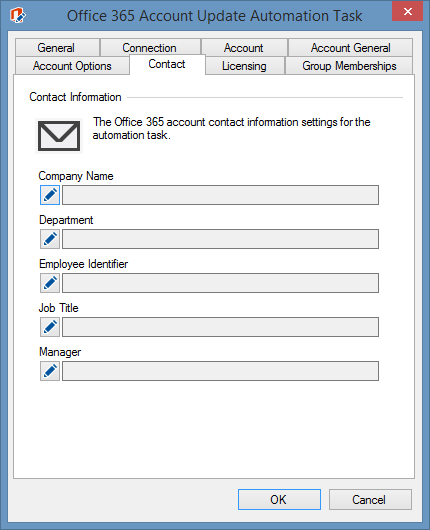Click the Employee Identifier label
The image size is (430, 530).
(83, 264)
